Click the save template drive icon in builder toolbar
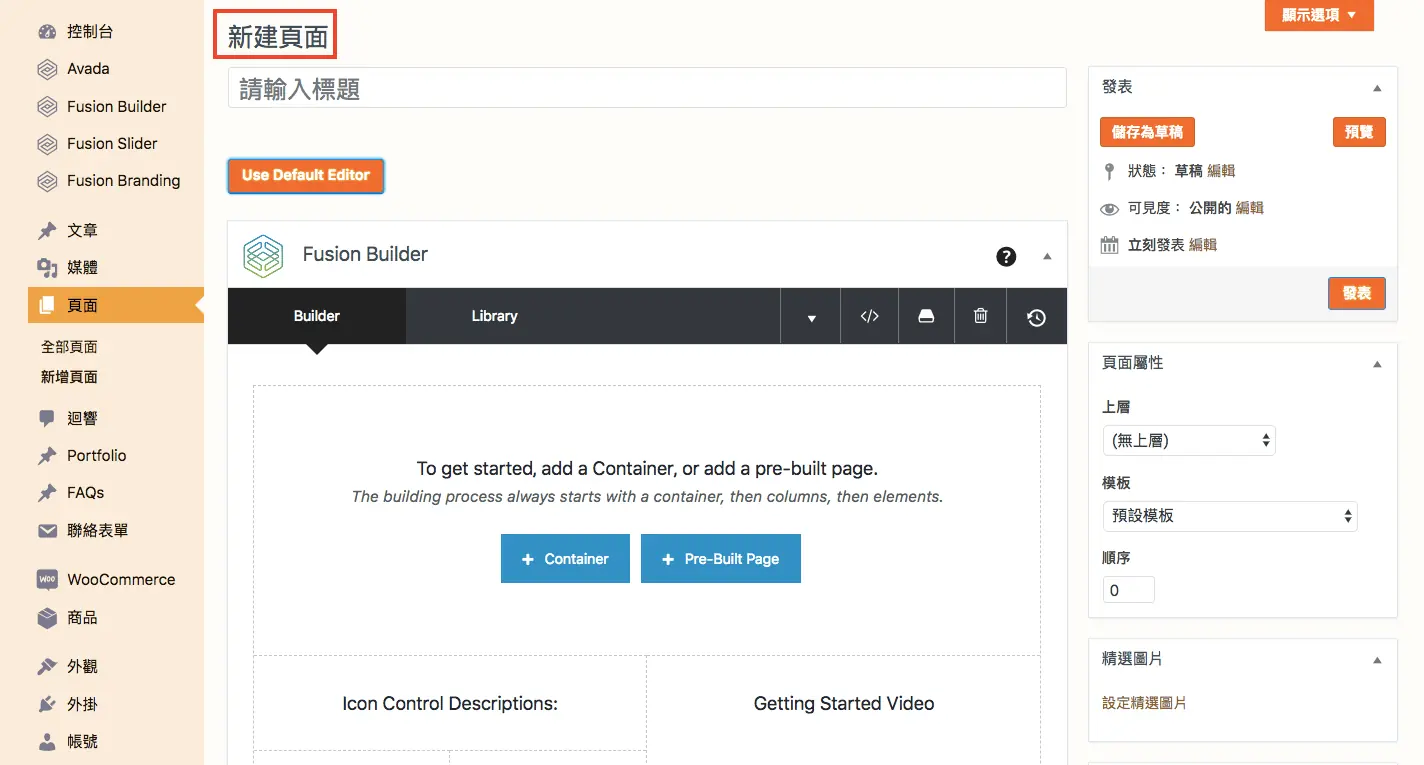The image size is (1424, 765). point(926,316)
